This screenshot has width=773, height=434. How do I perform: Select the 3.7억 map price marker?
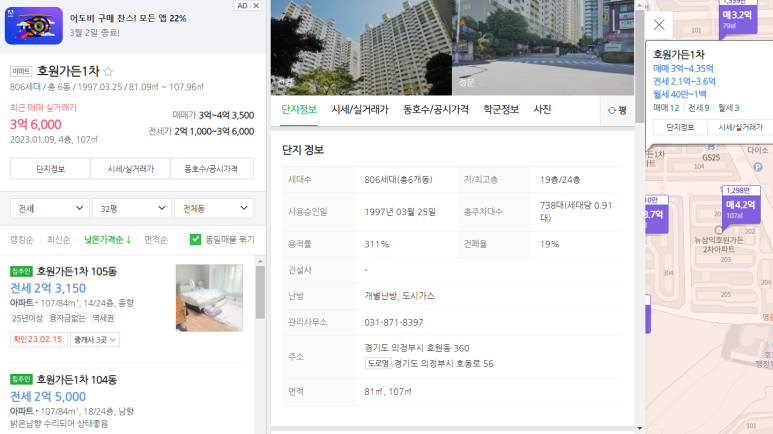point(656,214)
